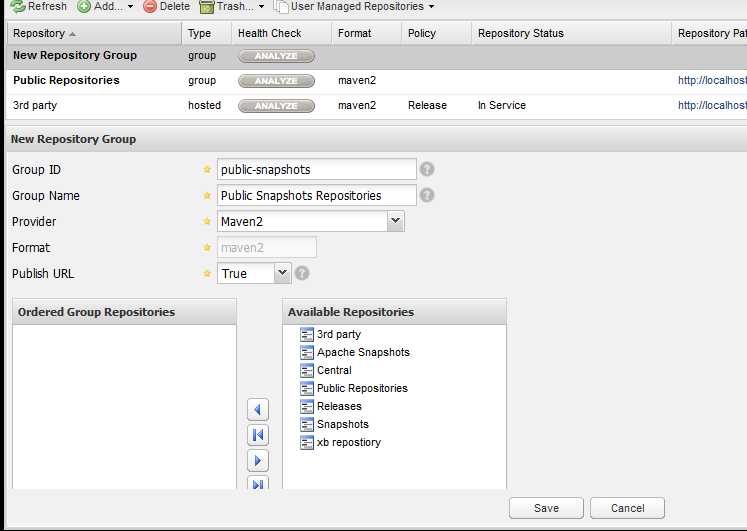Click the hosted type cell
This screenshot has height=531, width=747.
204,105
